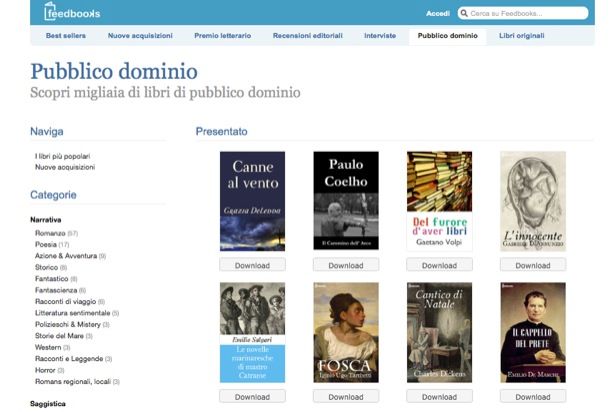
Task: Open the Premio letterario tab
Action: click(x=223, y=35)
